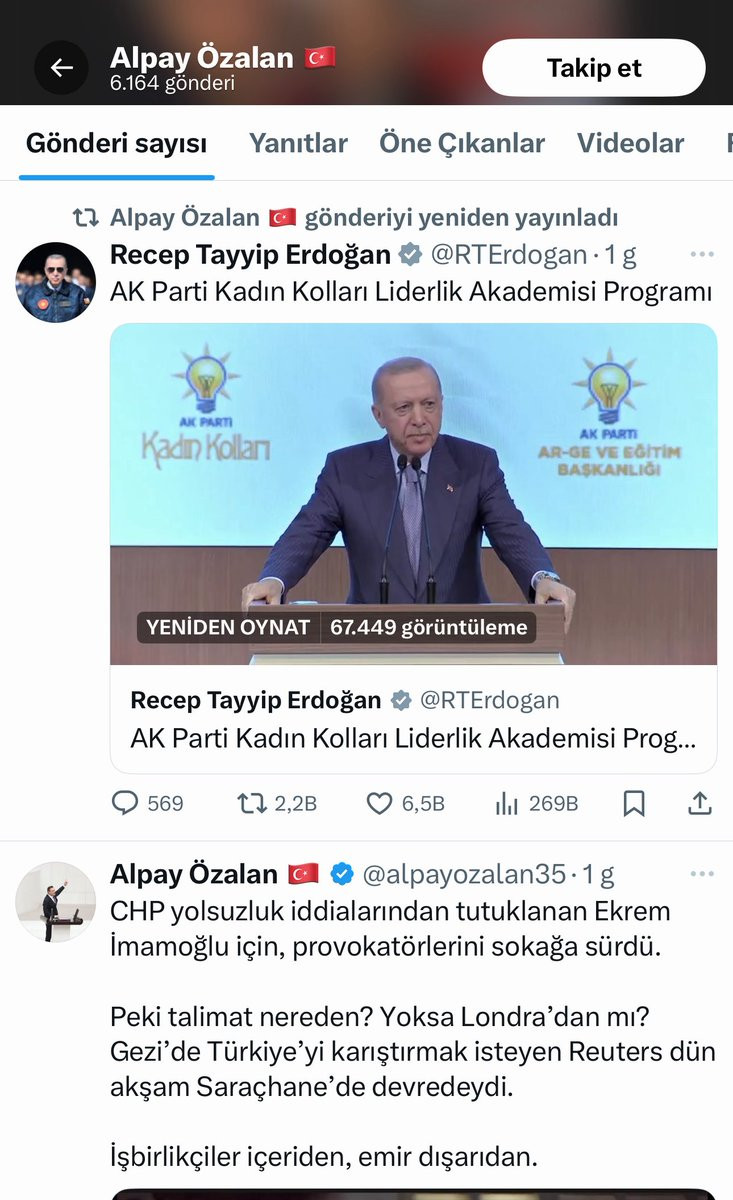
Task: Replay video with YENİDEN OYNAT
Action: tap(227, 627)
